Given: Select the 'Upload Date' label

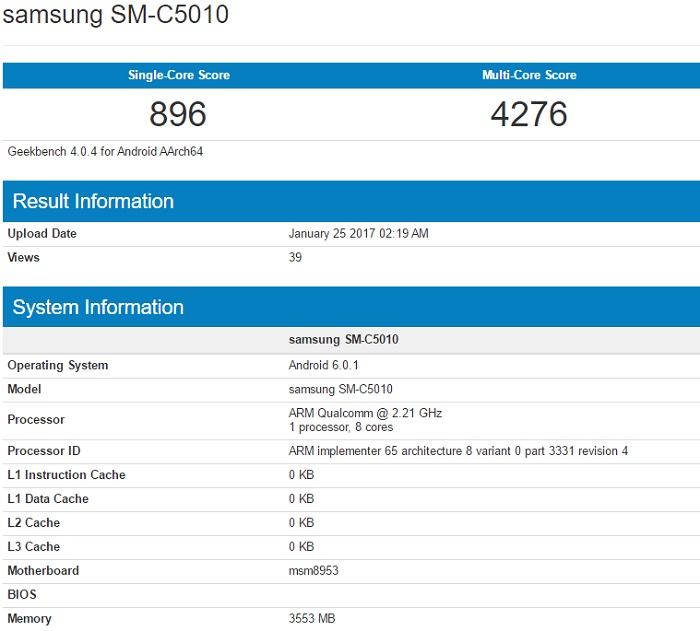Looking at the screenshot, I should pos(42,234).
